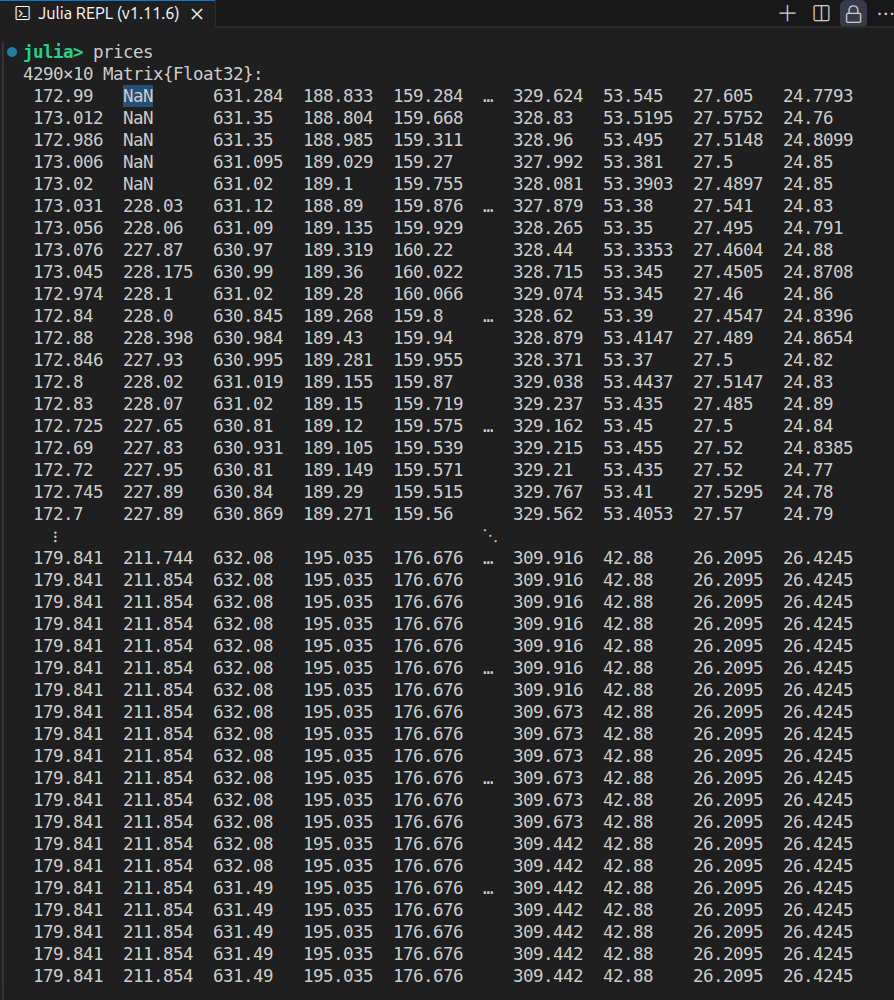Close the Julia REPL tab

coord(198,14)
